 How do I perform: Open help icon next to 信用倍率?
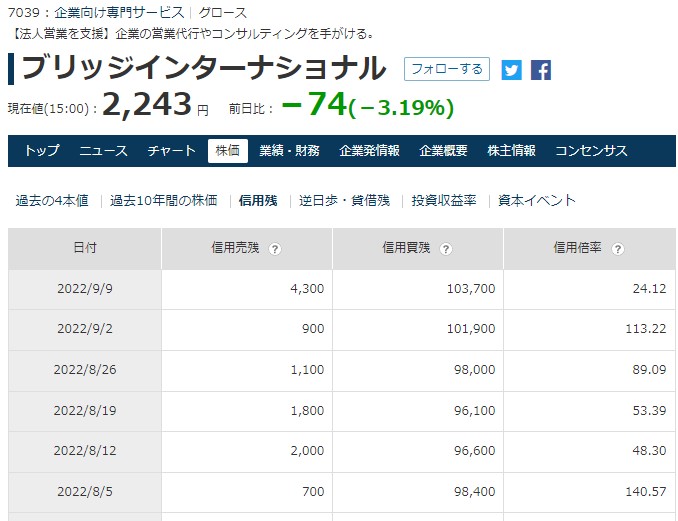tap(617, 249)
